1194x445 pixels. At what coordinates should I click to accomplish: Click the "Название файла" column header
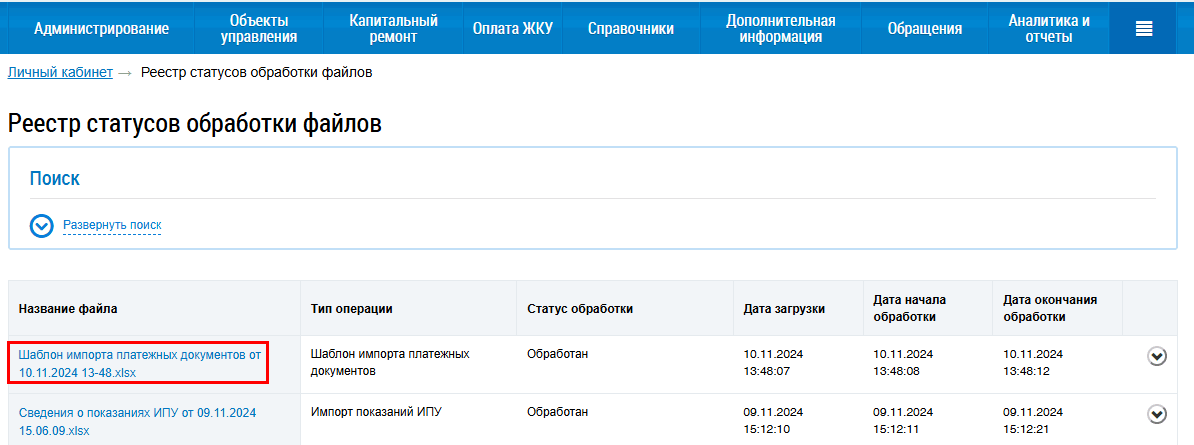tap(68, 309)
